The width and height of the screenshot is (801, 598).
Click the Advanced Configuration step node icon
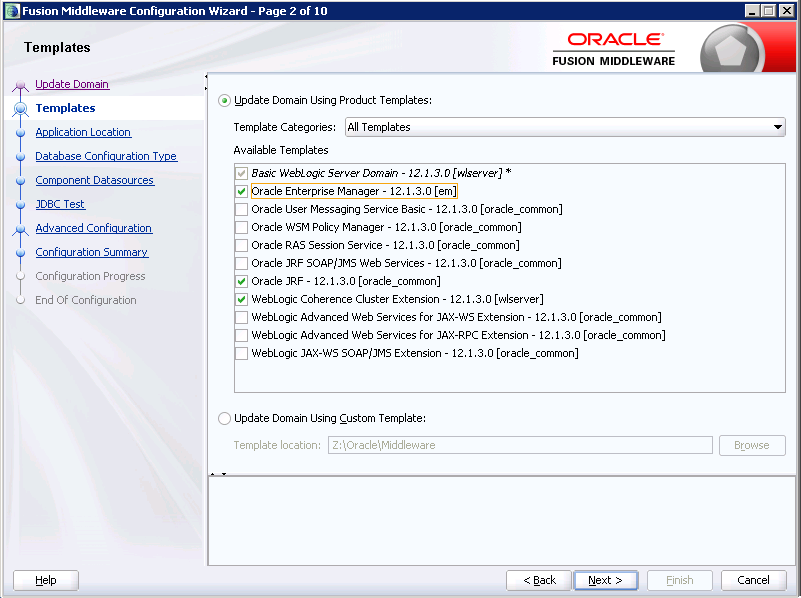[x=20, y=229]
